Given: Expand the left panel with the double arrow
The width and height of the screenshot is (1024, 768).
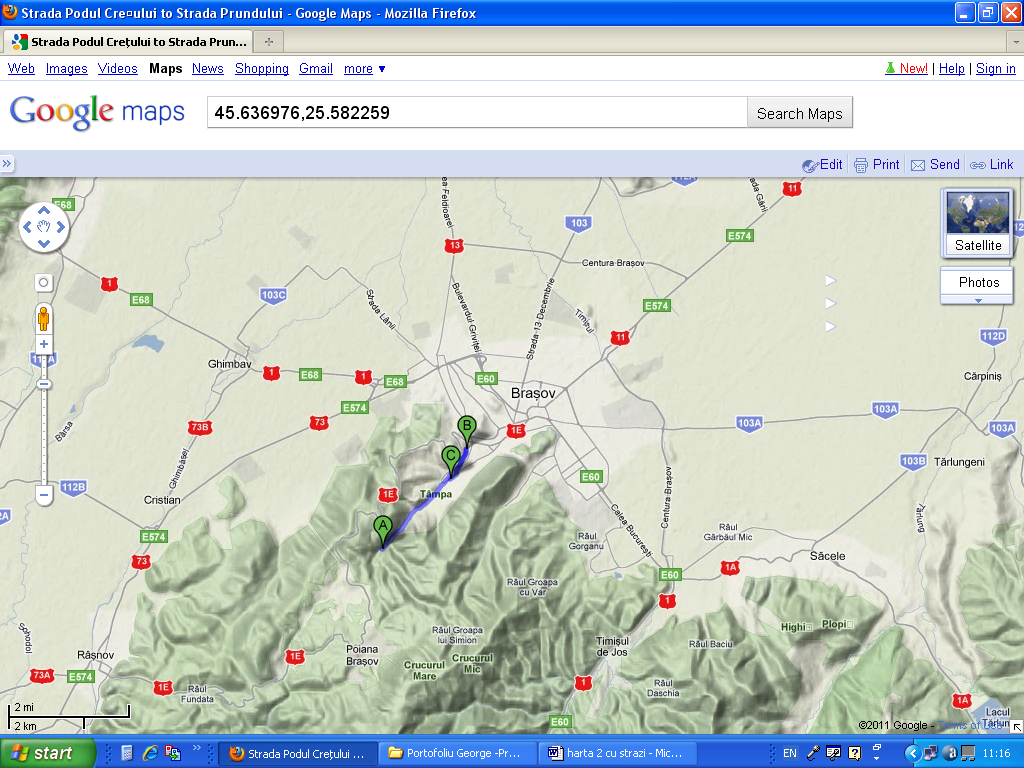Looking at the screenshot, I should coord(7,163).
